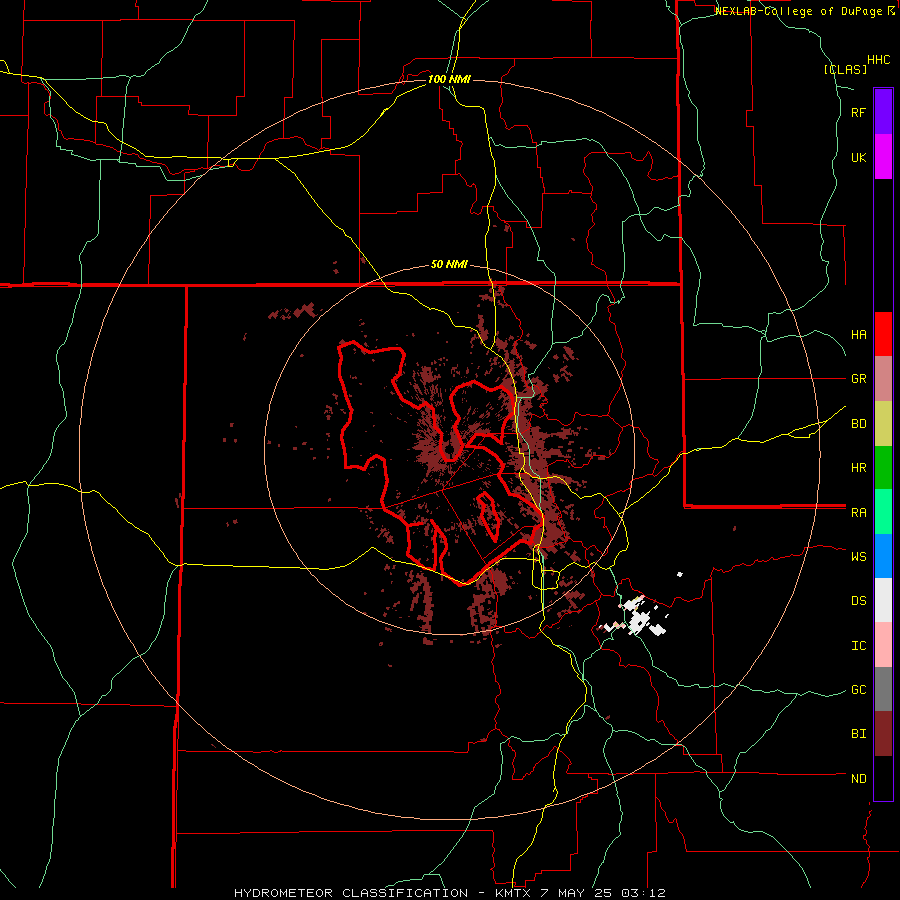
Task: Click the RF legend label
Action: tap(858, 112)
